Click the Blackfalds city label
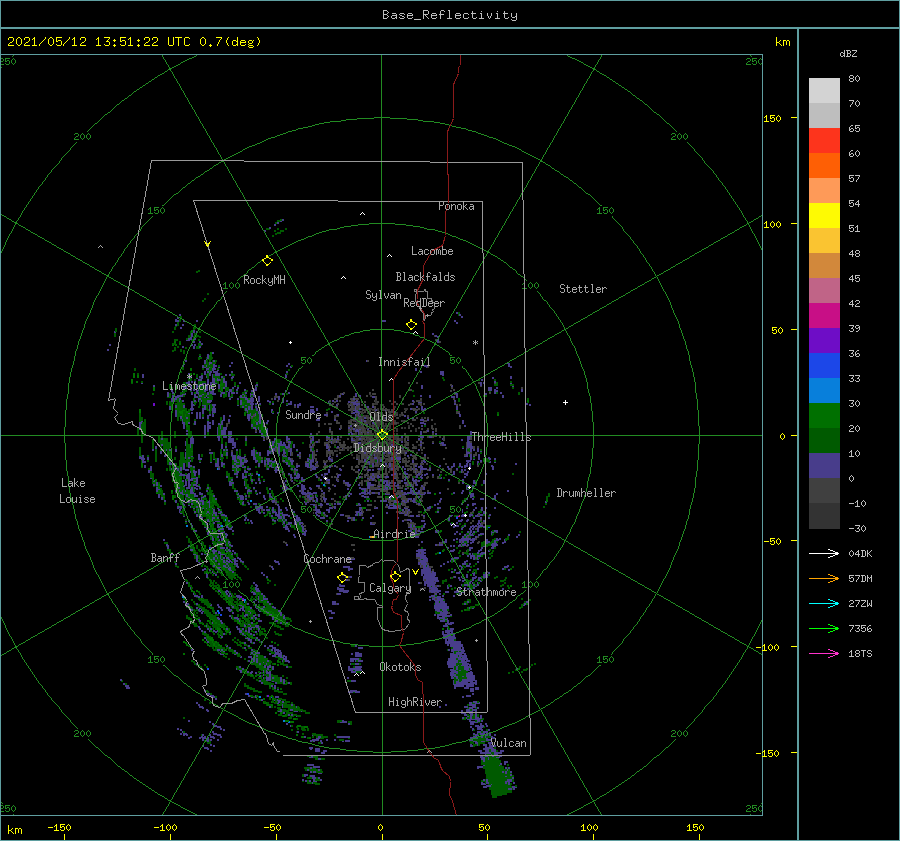This screenshot has width=900, height=841. pyautogui.click(x=425, y=277)
